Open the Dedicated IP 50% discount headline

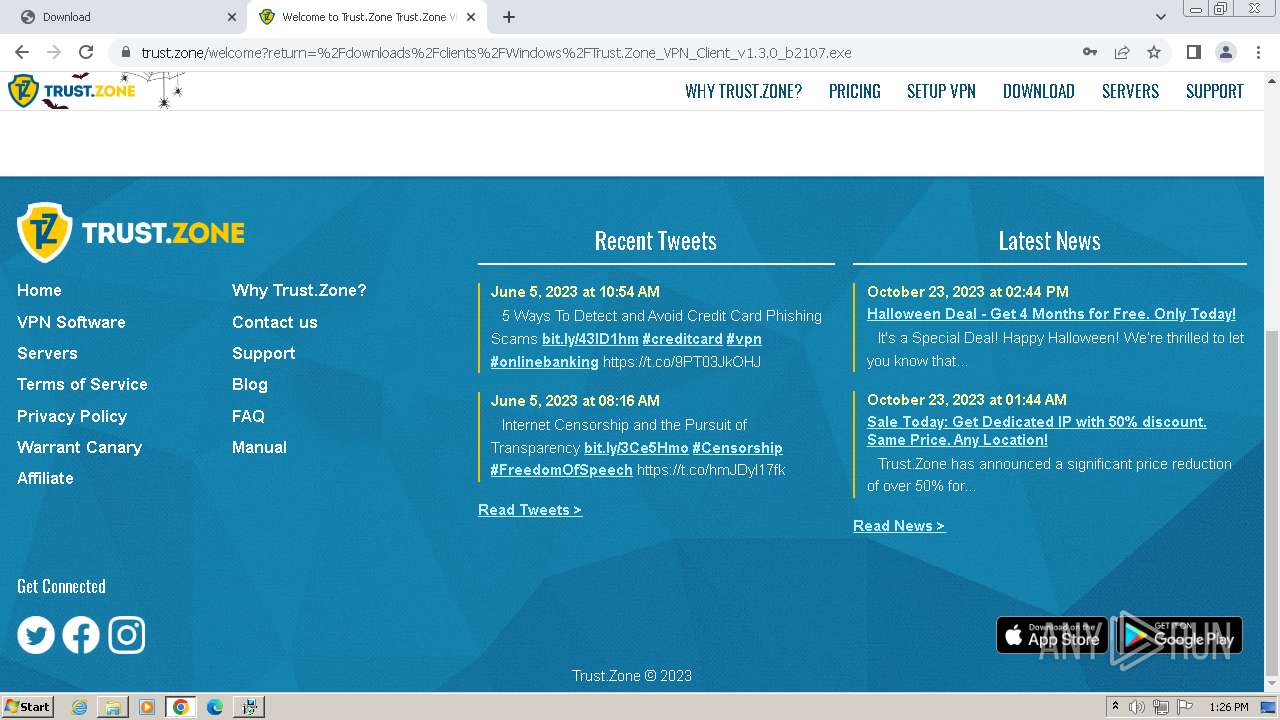[x=1037, y=431]
